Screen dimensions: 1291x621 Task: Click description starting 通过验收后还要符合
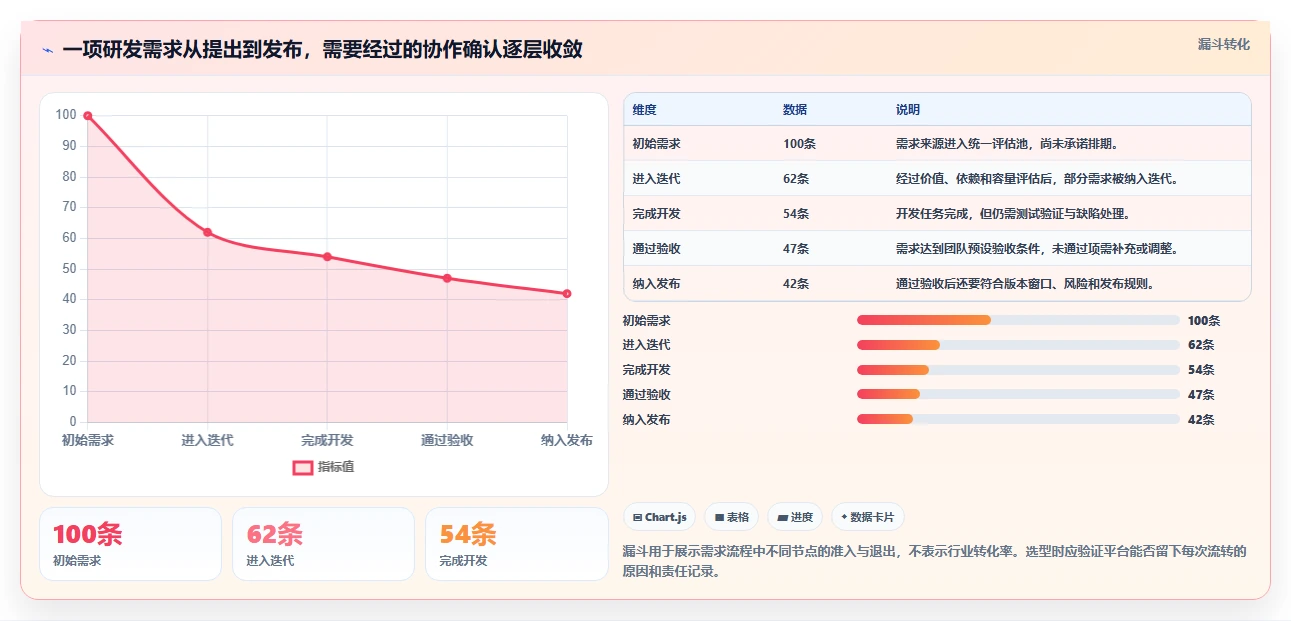1026,284
